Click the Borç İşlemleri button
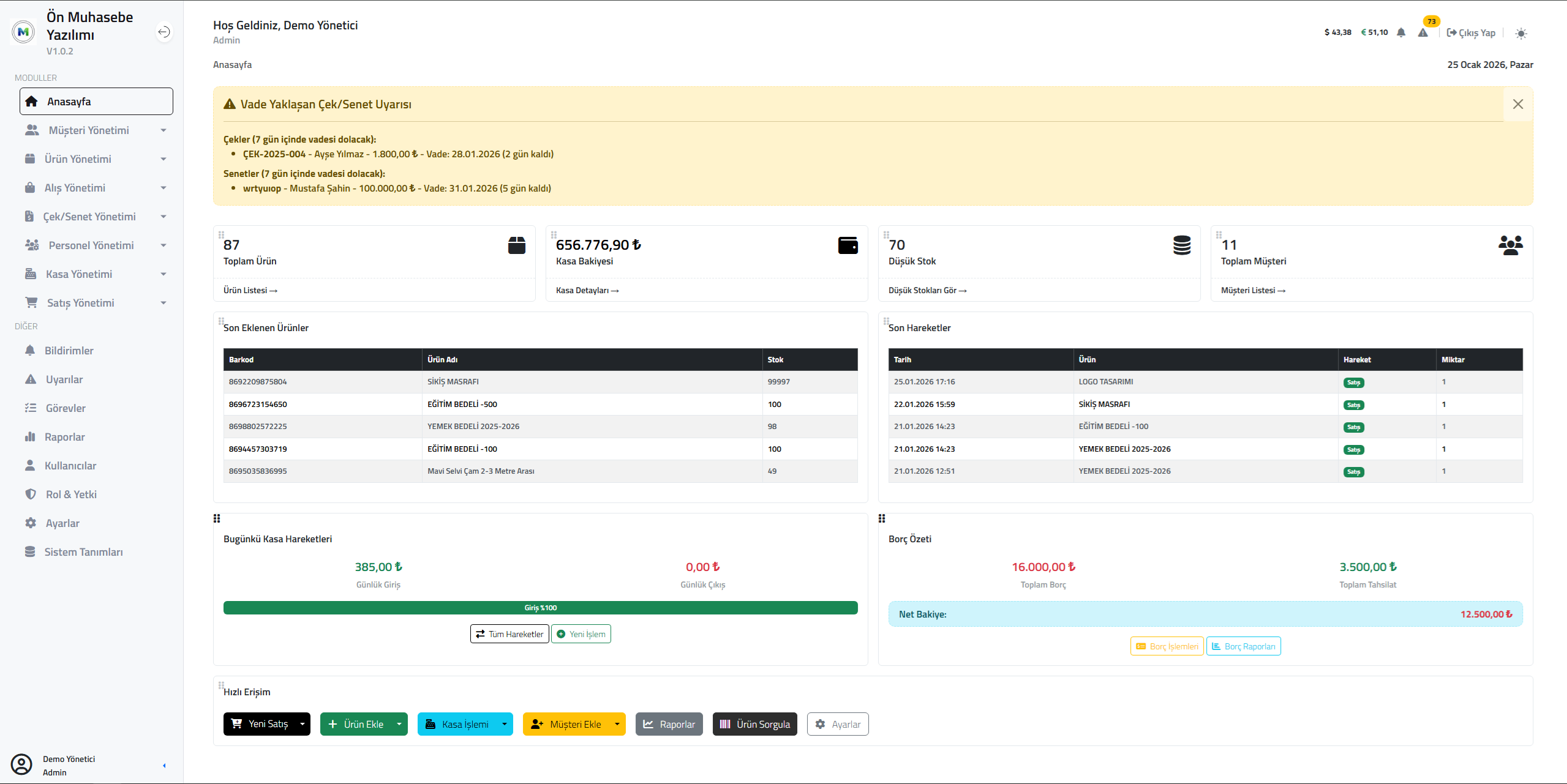This screenshot has height=784, width=1567. click(1167, 646)
